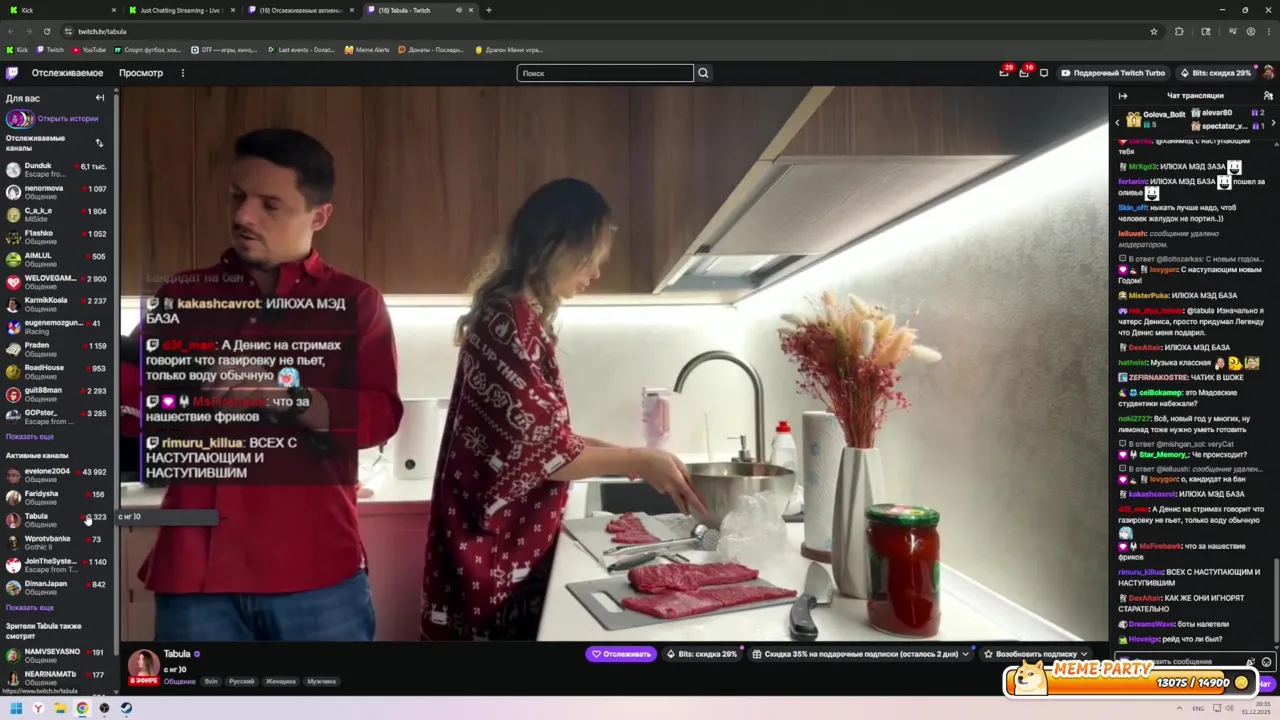
Task: Open Просмотр in Twitch navigation
Action: [x=141, y=73]
